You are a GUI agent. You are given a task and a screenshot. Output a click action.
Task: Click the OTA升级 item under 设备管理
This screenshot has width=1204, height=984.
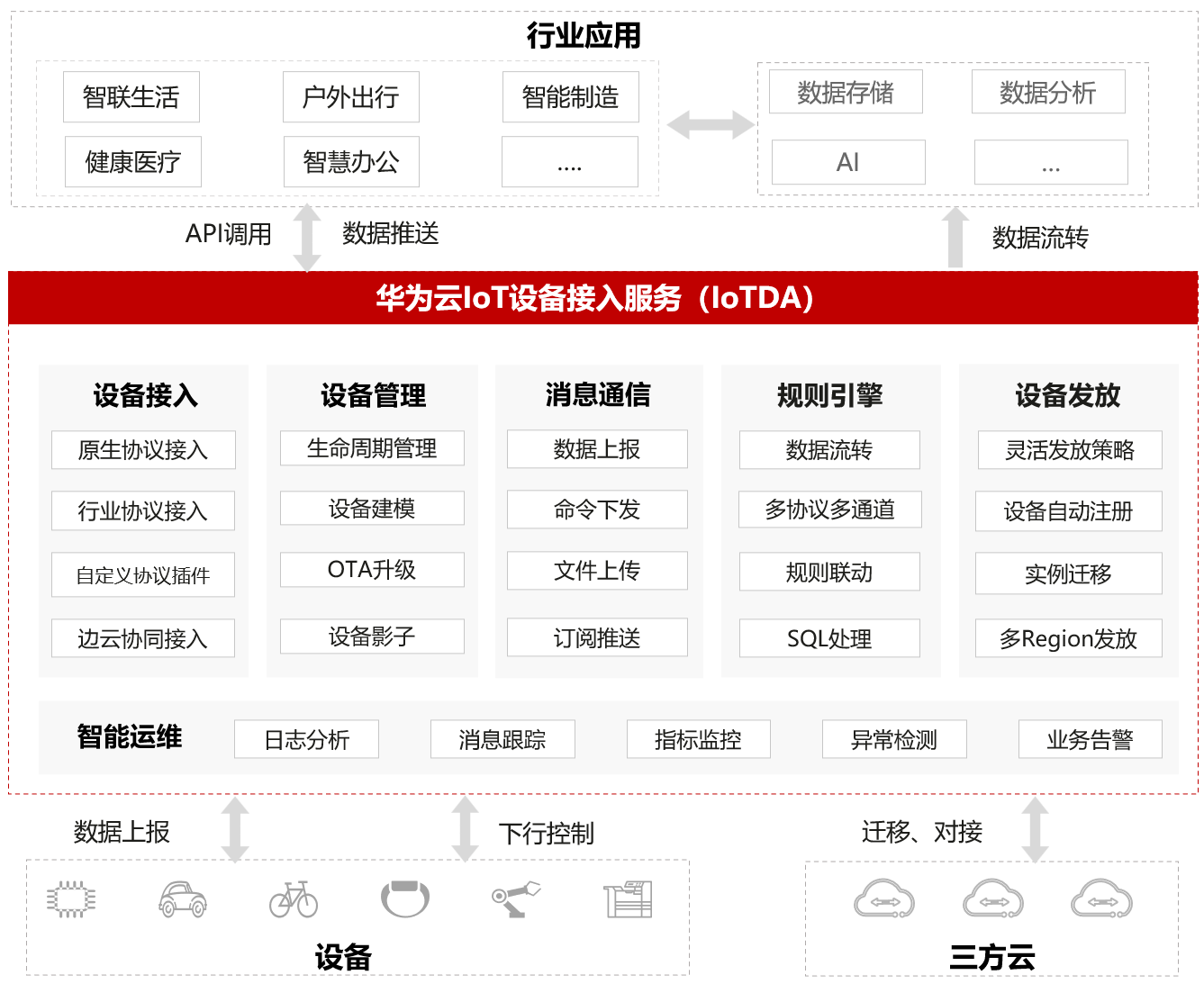pyautogui.click(x=371, y=570)
